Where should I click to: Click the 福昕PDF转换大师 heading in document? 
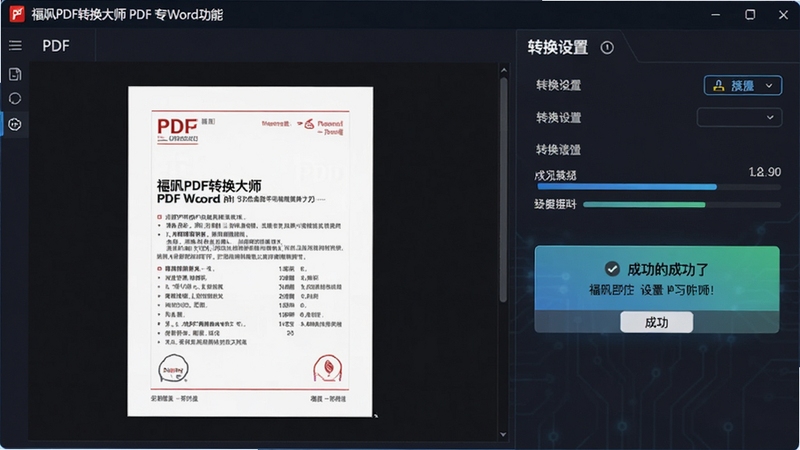coord(209,185)
